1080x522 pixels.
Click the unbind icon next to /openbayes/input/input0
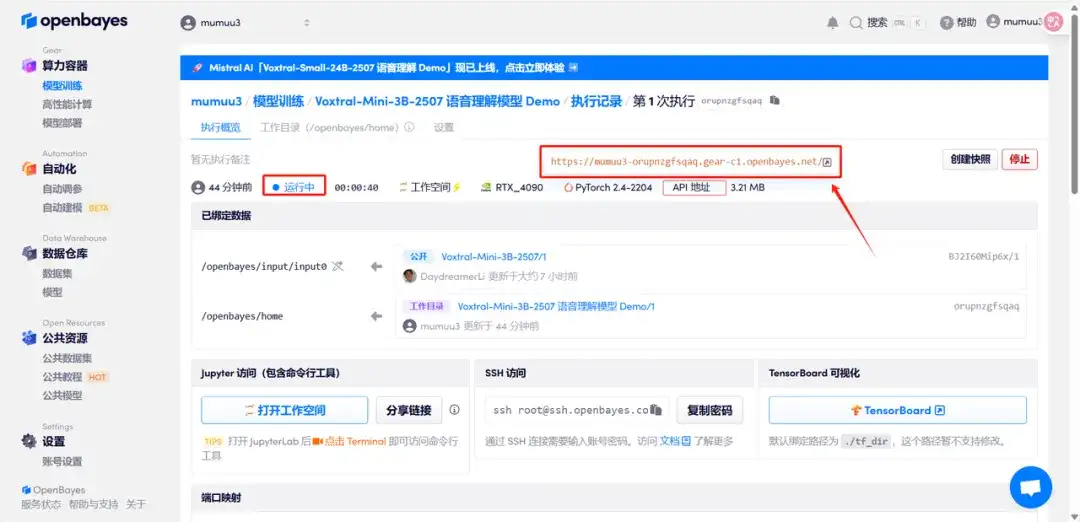tap(337, 267)
